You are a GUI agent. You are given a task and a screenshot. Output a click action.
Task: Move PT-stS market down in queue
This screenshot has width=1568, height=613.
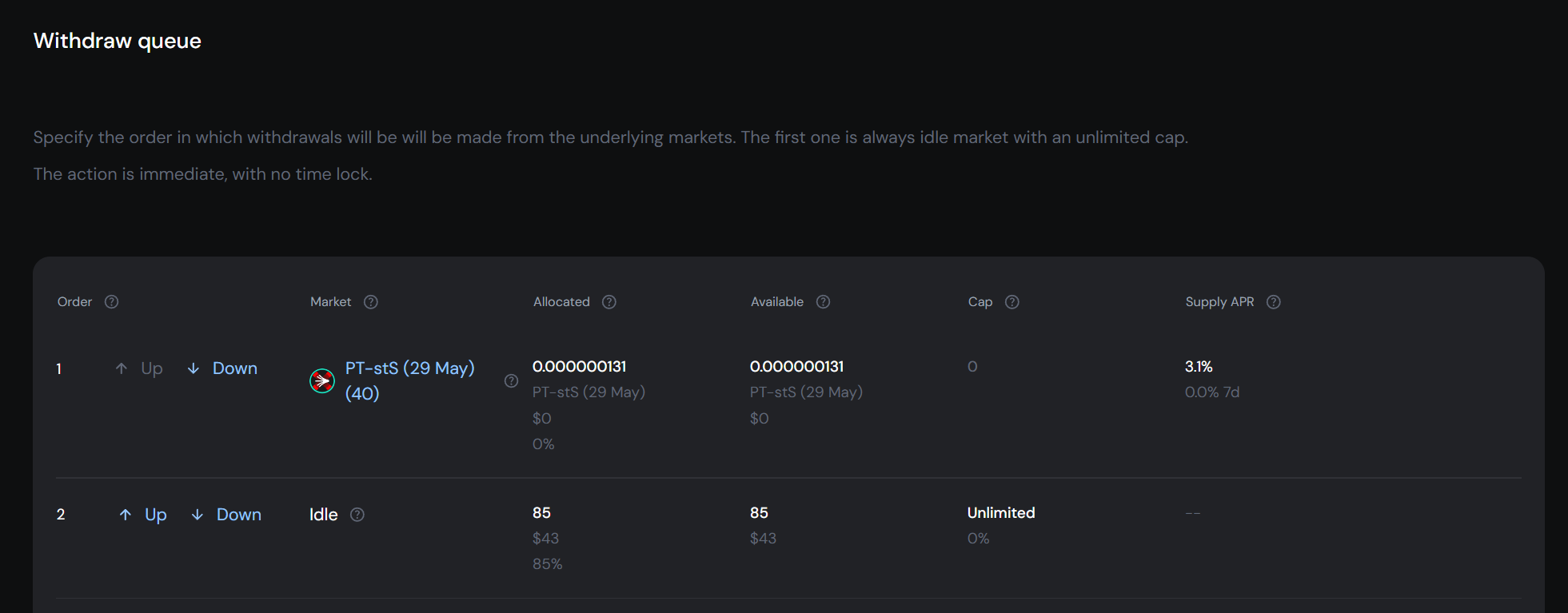click(x=223, y=368)
